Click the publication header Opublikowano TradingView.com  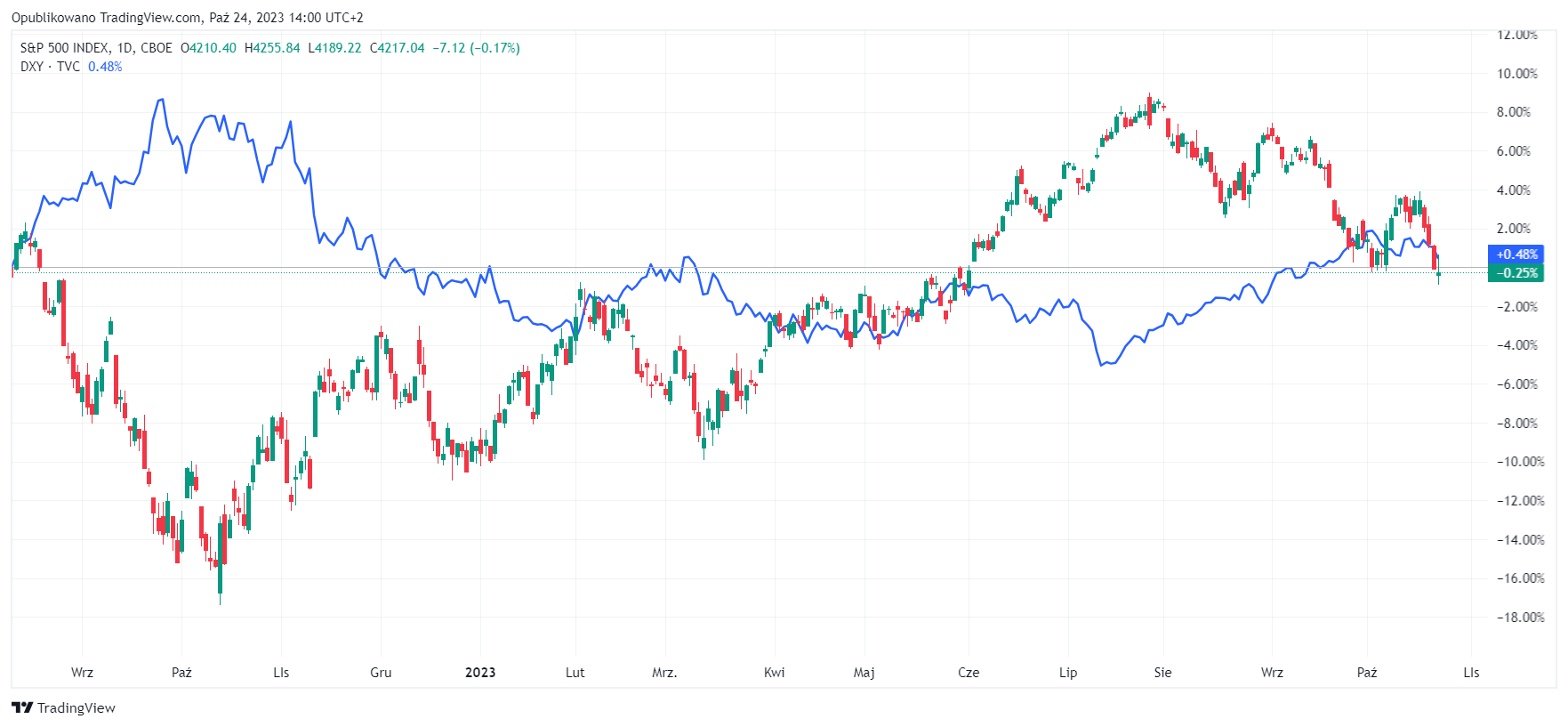(107, 17)
